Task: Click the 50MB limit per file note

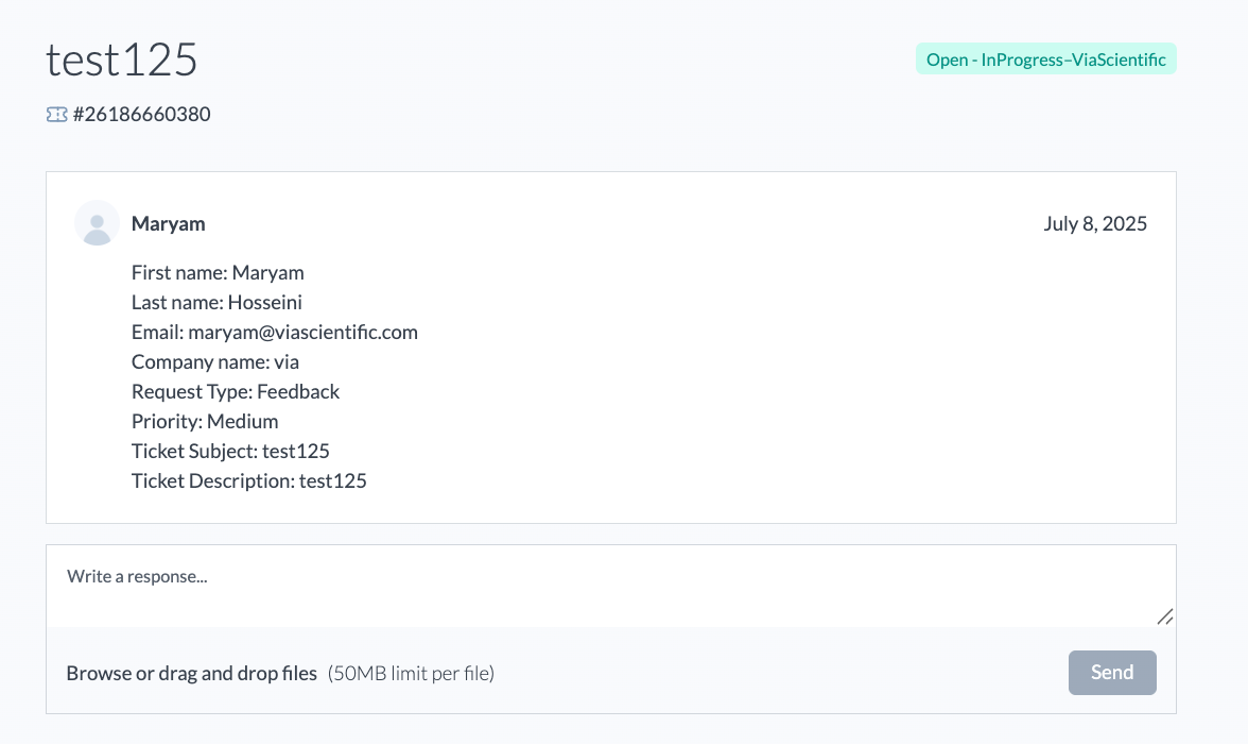Action: pyautogui.click(x=411, y=673)
